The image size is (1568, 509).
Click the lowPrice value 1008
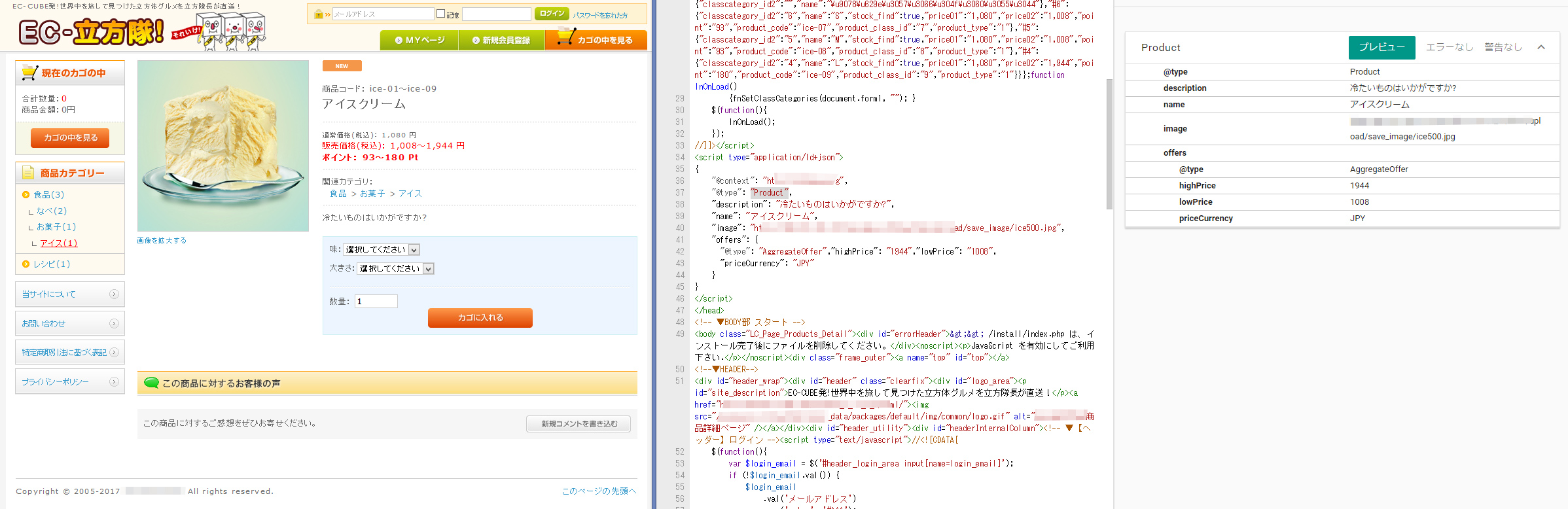pyautogui.click(x=1359, y=202)
